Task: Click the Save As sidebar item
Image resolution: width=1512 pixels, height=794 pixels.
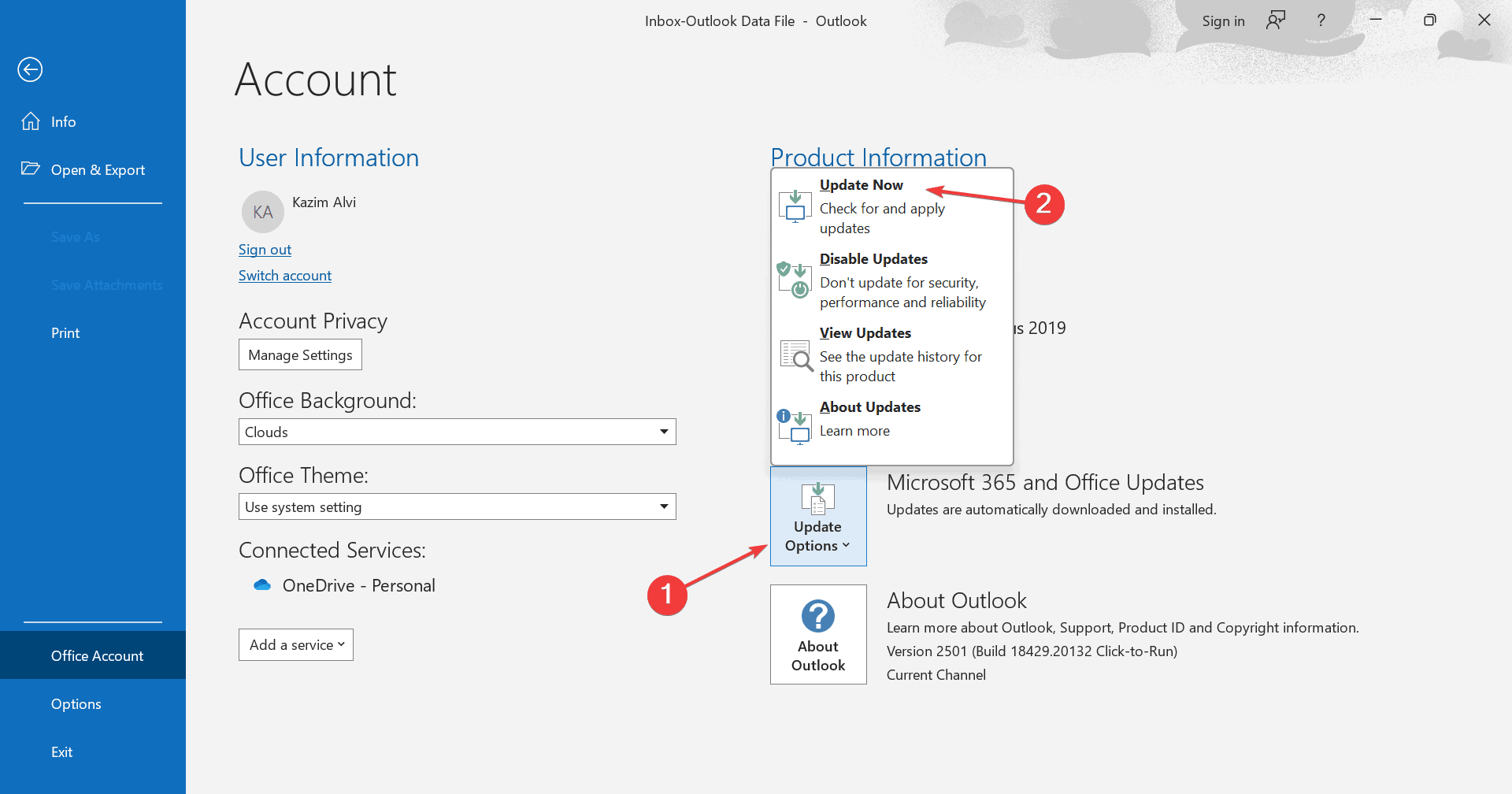Action: (76, 237)
